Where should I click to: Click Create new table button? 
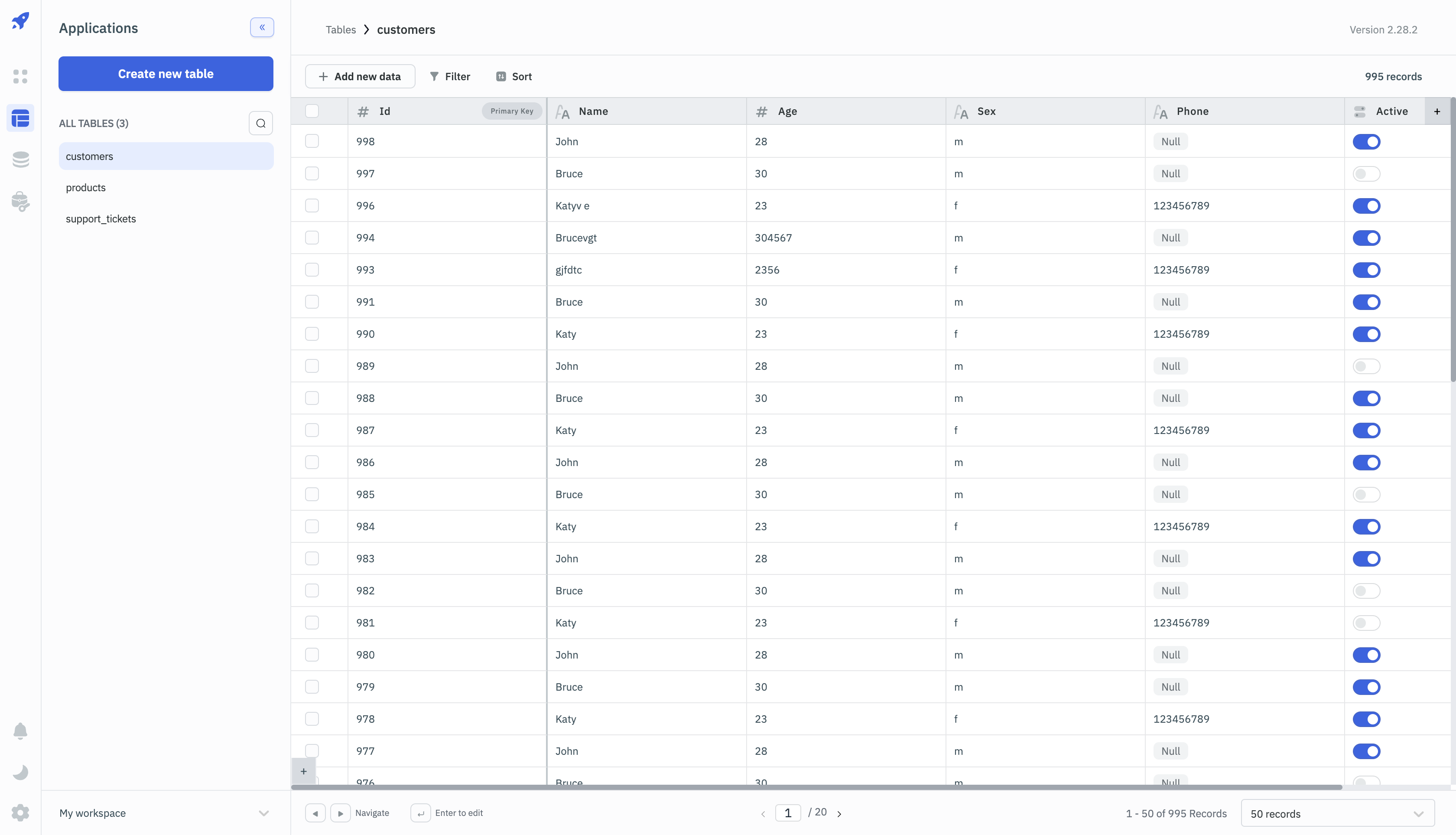click(x=166, y=73)
